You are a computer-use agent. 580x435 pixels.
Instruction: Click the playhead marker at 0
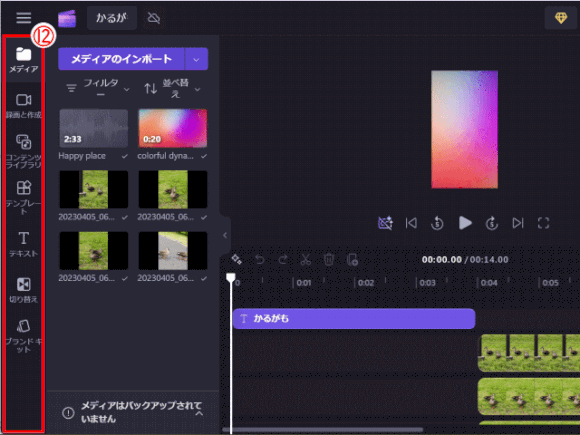tap(231, 278)
